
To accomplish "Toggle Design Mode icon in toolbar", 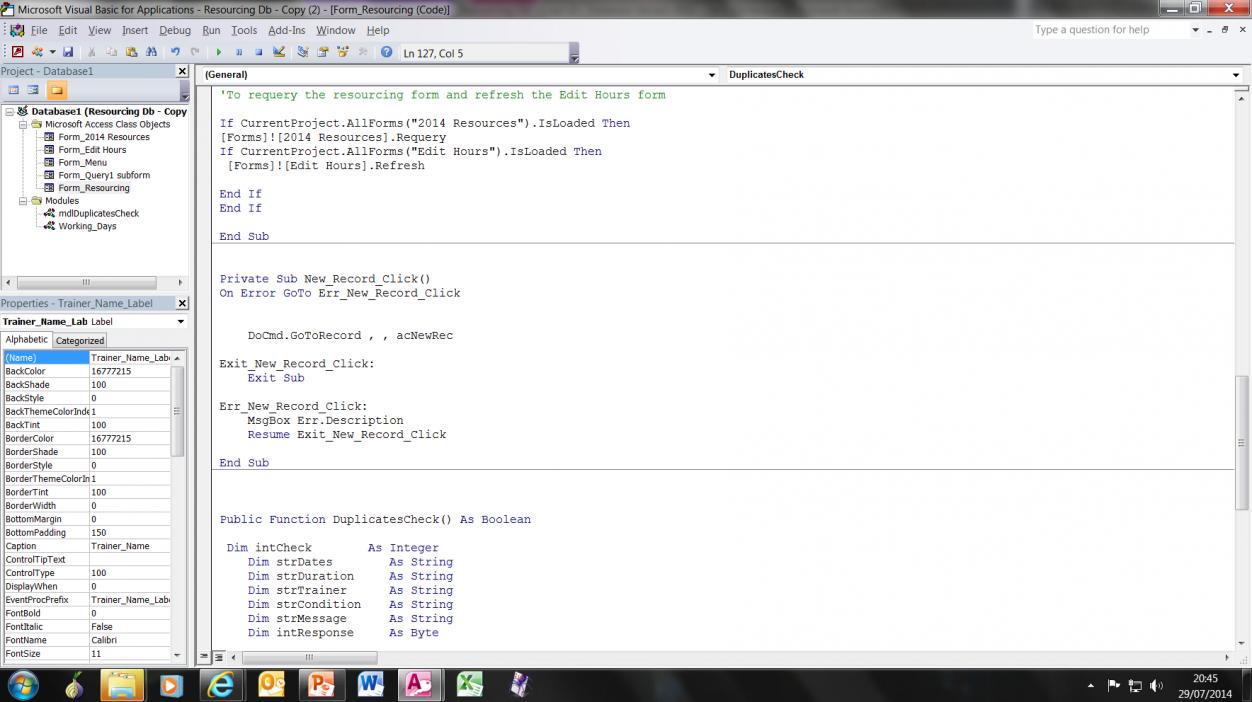I will coord(279,52).
